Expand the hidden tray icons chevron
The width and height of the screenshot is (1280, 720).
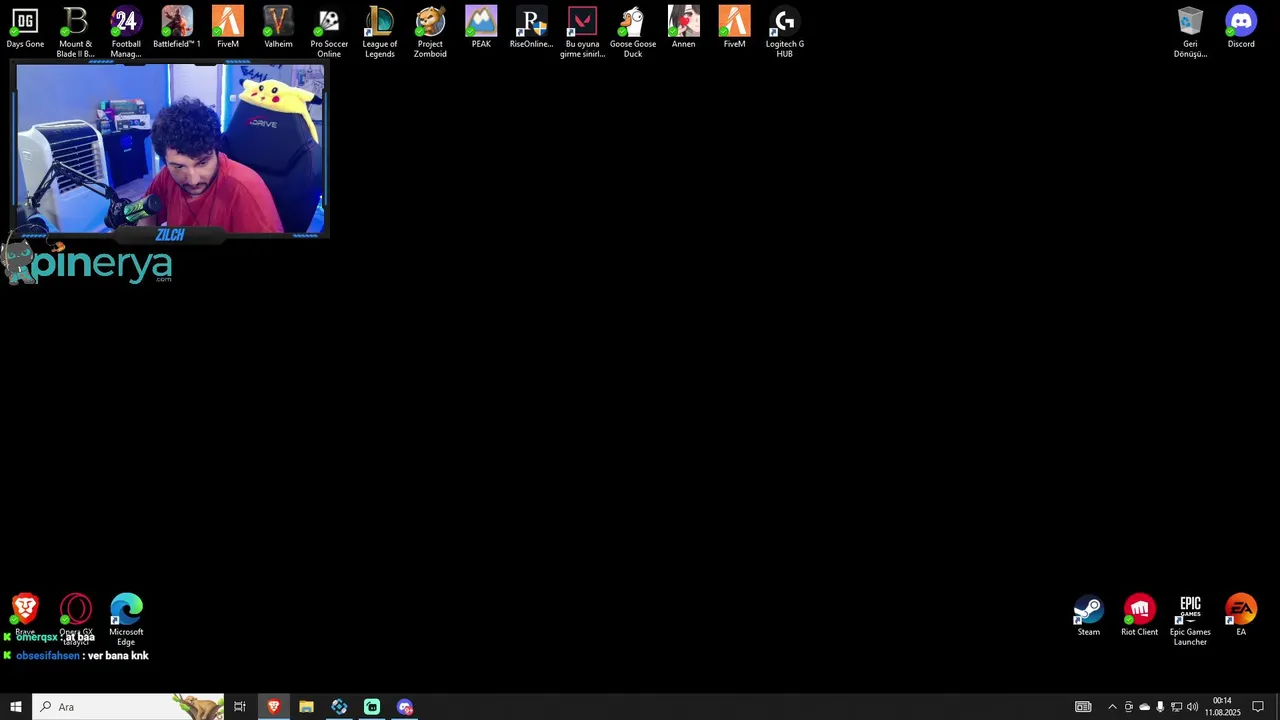coord(1112,707)
